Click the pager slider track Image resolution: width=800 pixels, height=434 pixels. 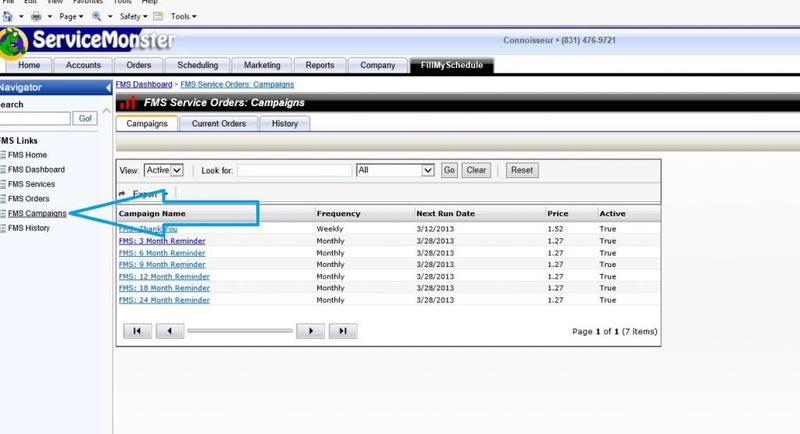click(240, 331)
